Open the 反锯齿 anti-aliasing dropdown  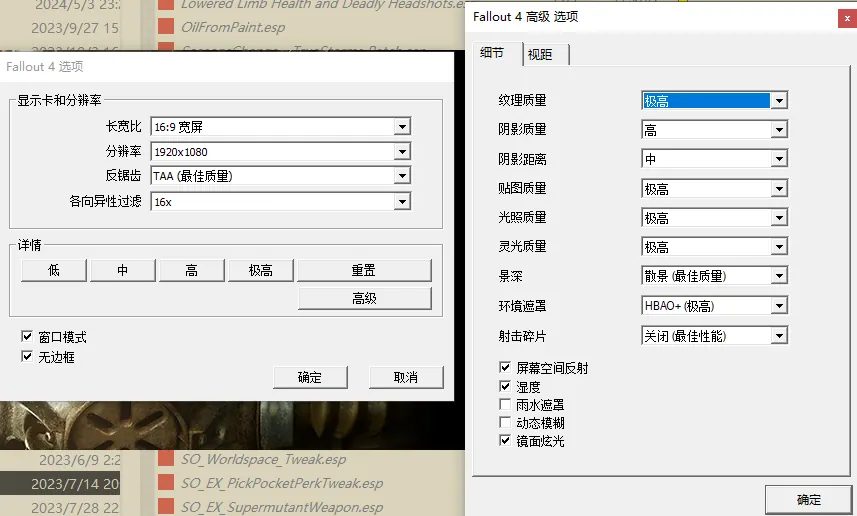tap(281, 175)
